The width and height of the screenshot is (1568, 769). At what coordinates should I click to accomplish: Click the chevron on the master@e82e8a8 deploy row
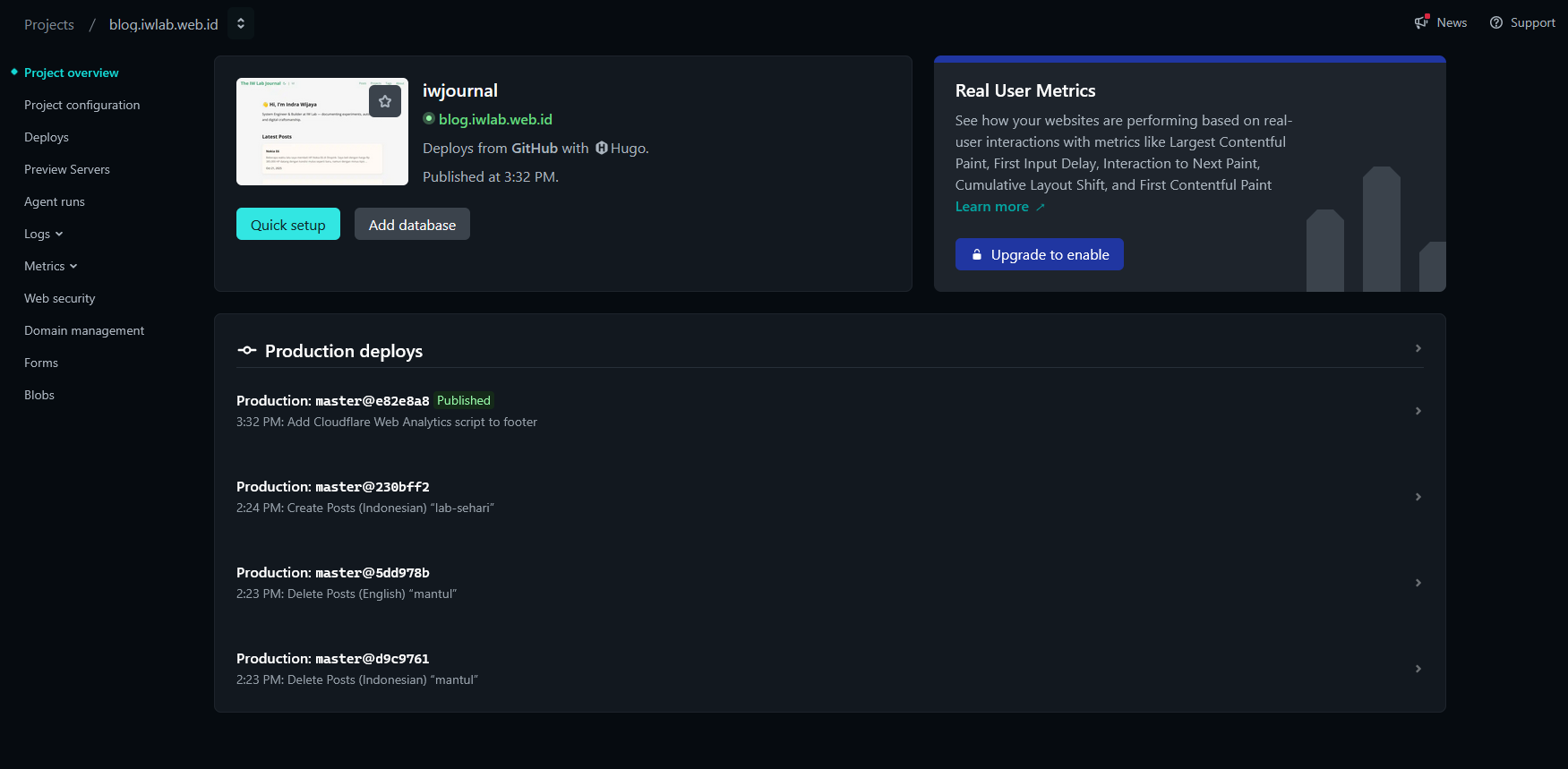pyautogui.click(x=1418, y=411)
